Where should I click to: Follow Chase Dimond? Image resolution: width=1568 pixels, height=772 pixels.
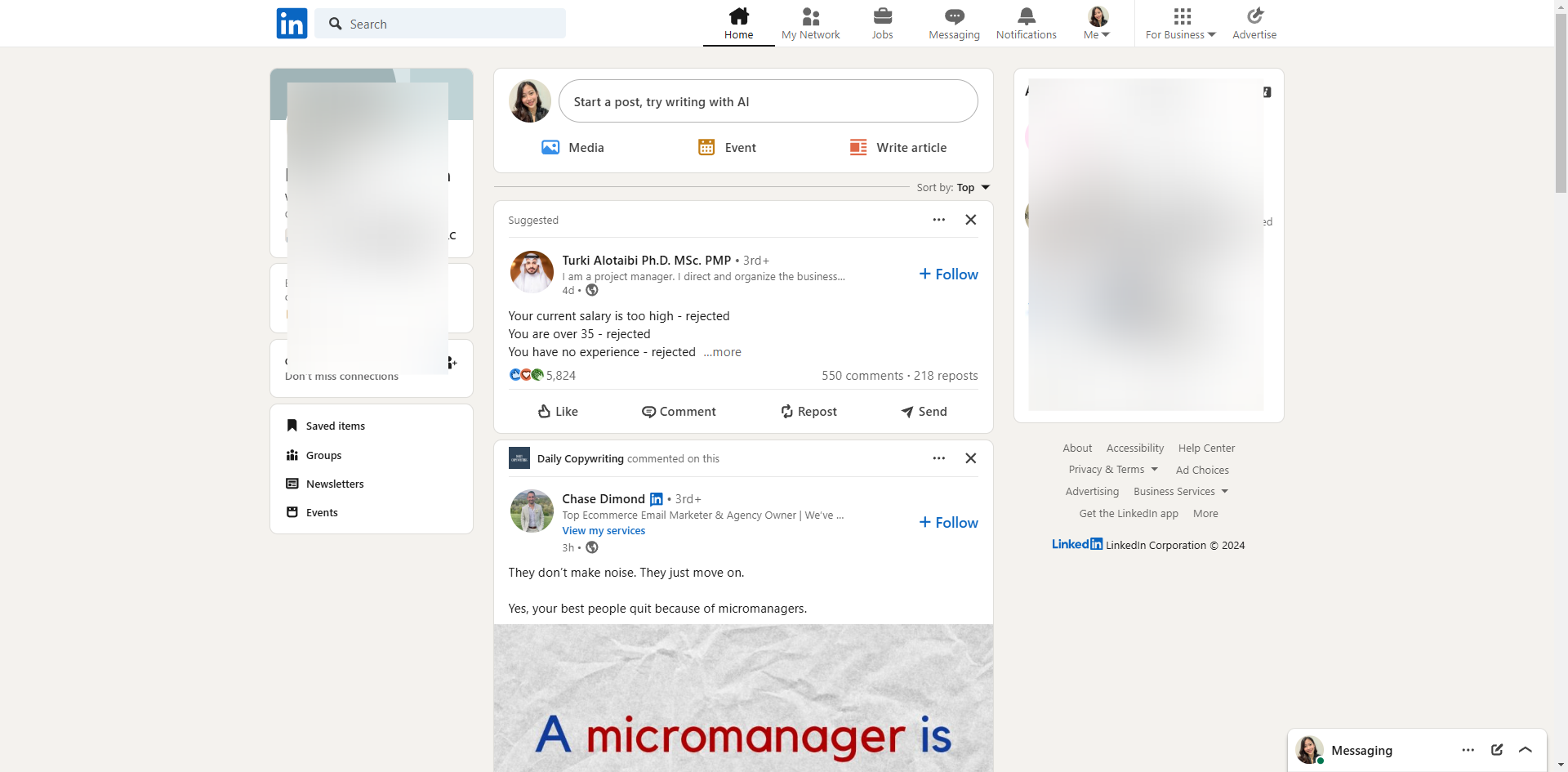click(948, 523)
